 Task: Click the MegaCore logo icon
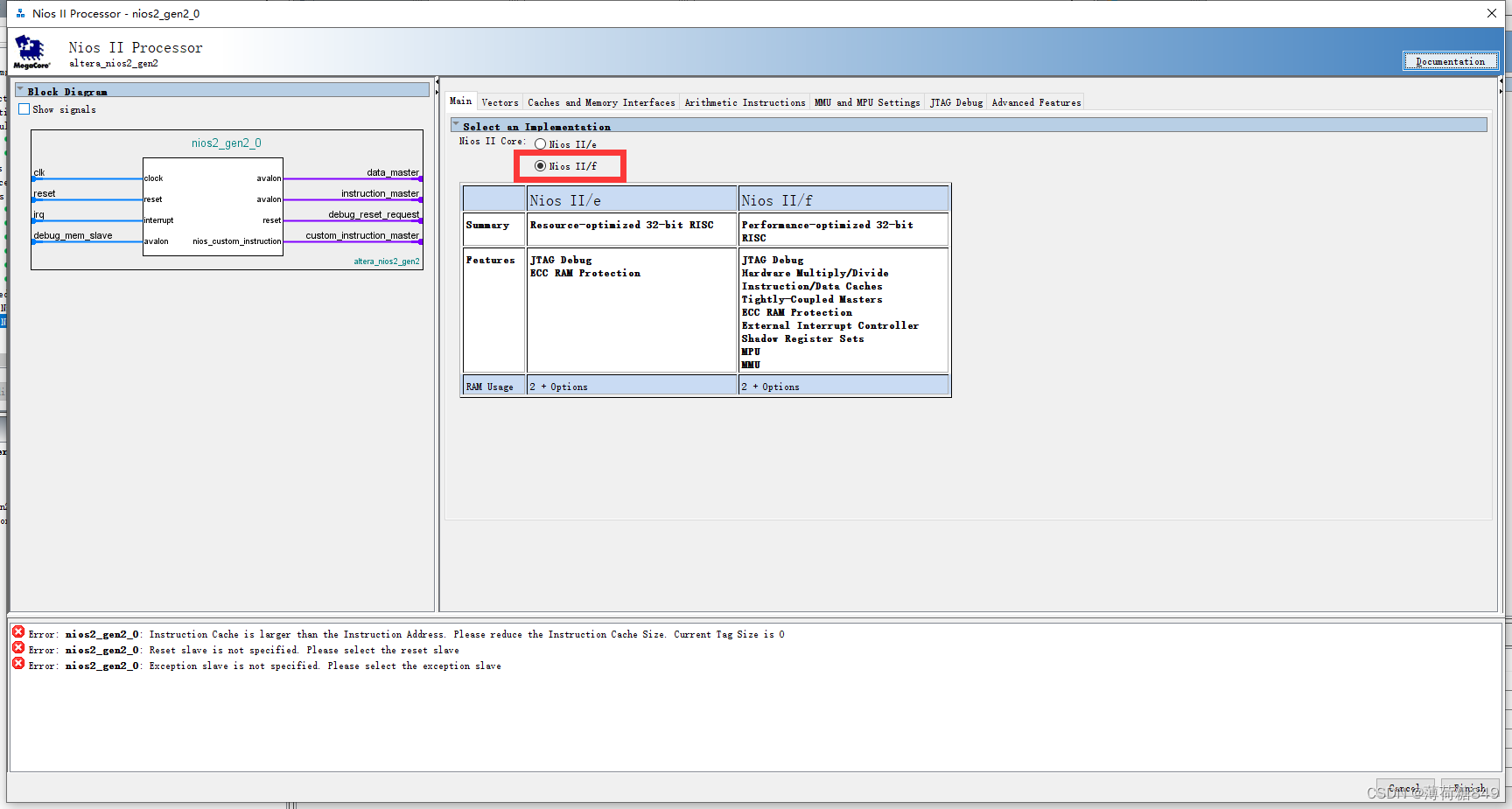pyautogui.click(x=31, y=51)
